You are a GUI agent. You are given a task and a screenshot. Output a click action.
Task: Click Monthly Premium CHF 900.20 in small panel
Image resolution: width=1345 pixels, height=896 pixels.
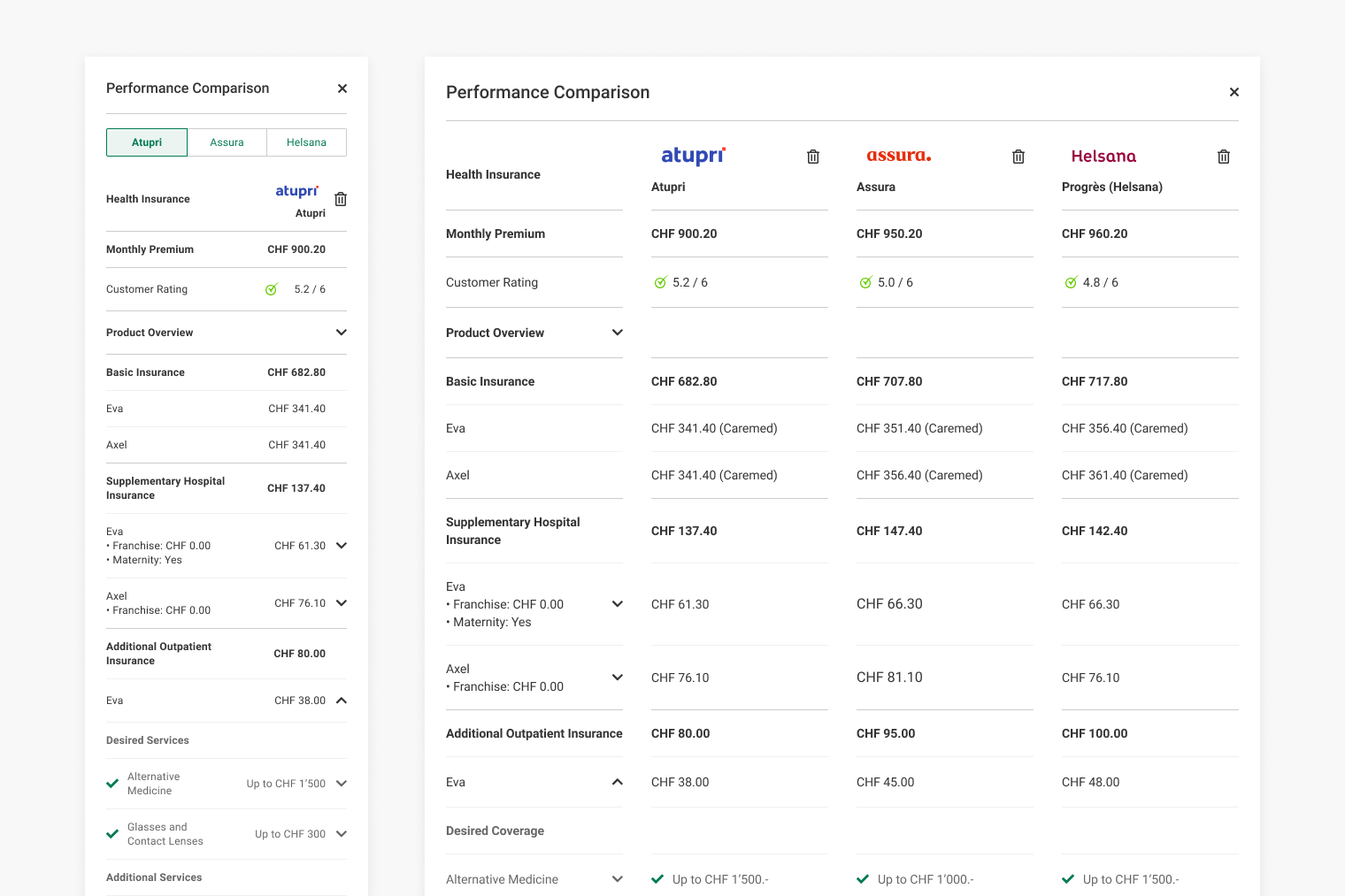click(296, 249)
